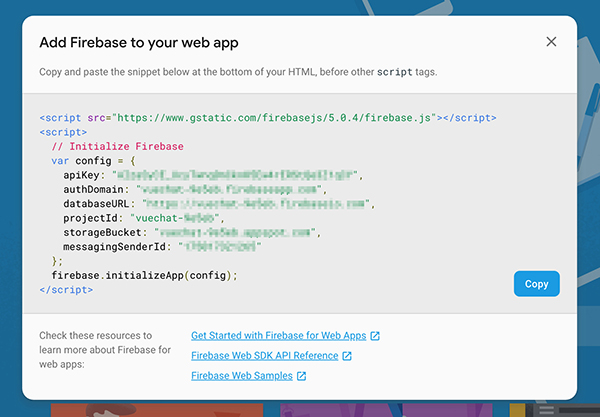Click external link icon next to Get Started
This screenshot has width=600, height=417.
click(375, 336)
